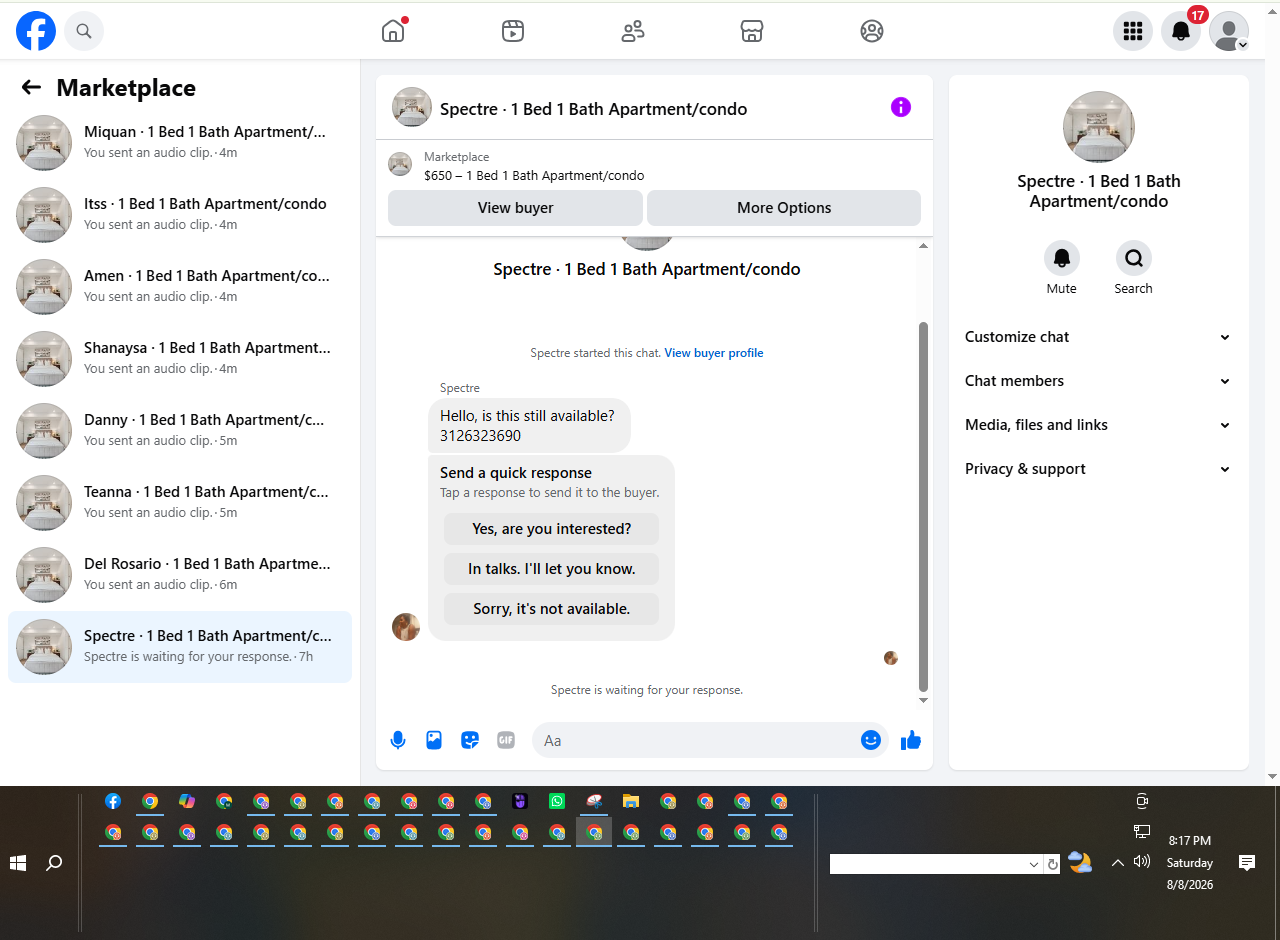This screenshot has width=1280, height=940.
Task: Open File Explorer from the taskbar
Action: tap(631, 801)
